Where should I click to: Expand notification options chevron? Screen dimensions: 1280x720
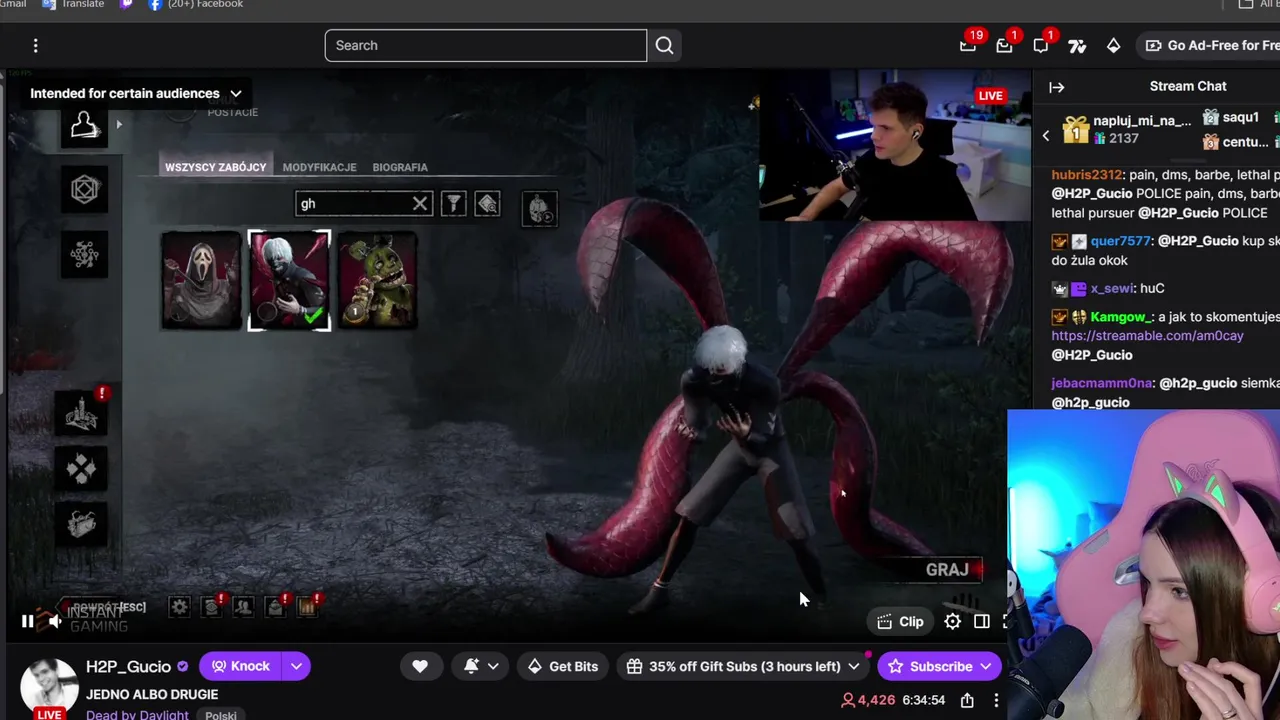pos(493,666)
